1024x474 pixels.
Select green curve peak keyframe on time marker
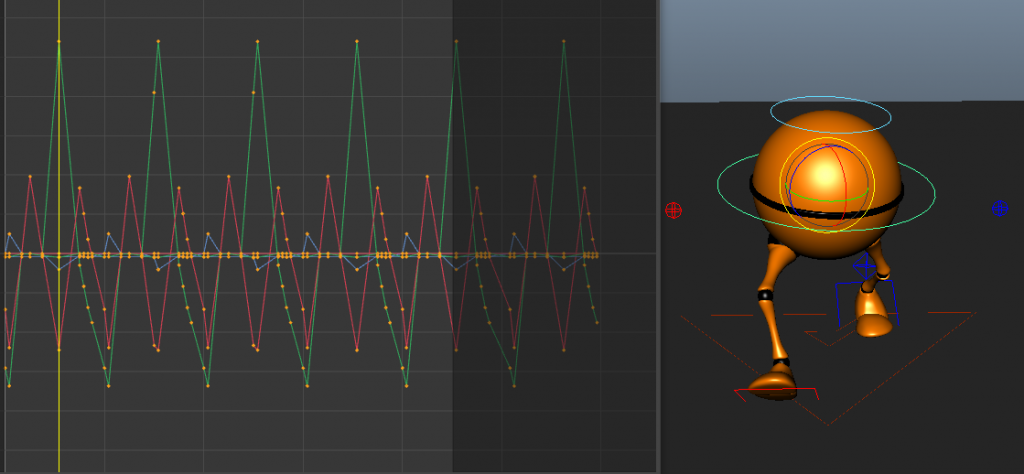(x=59, y=42)
